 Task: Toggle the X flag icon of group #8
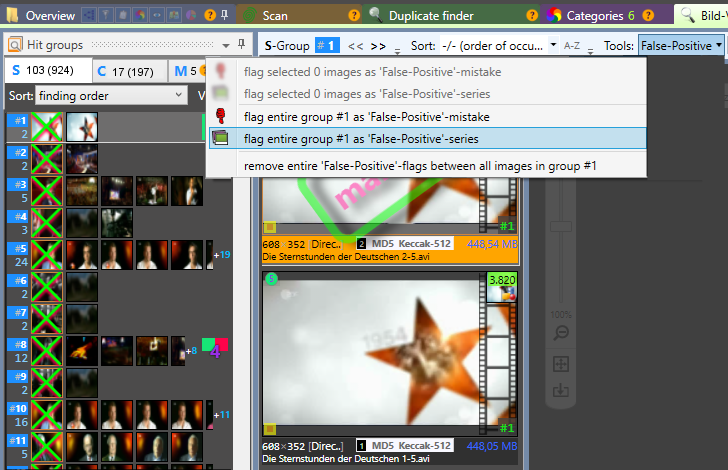[x=47, y=351]
